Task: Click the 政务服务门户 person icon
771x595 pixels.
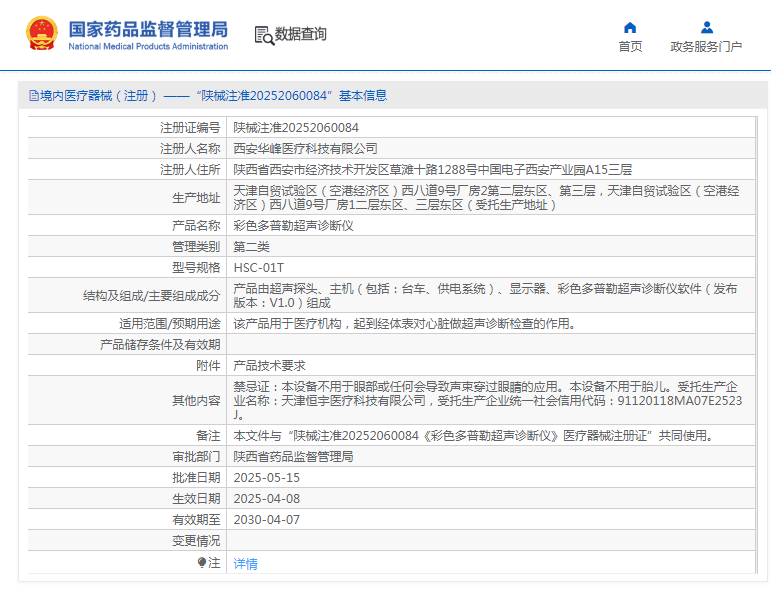Action: point(706,27)
